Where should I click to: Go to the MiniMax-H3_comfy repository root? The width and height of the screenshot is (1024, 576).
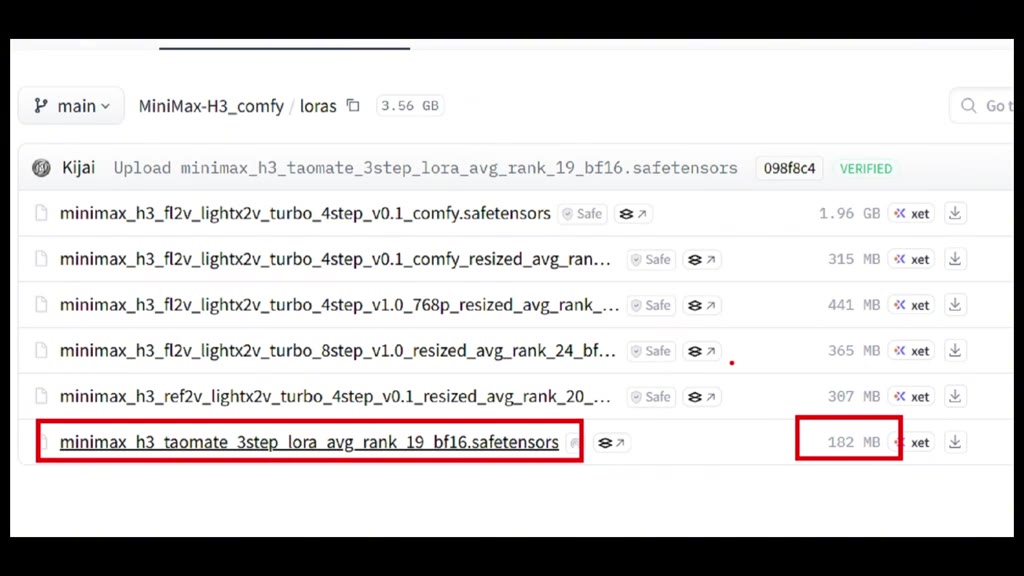coord(211,106)
